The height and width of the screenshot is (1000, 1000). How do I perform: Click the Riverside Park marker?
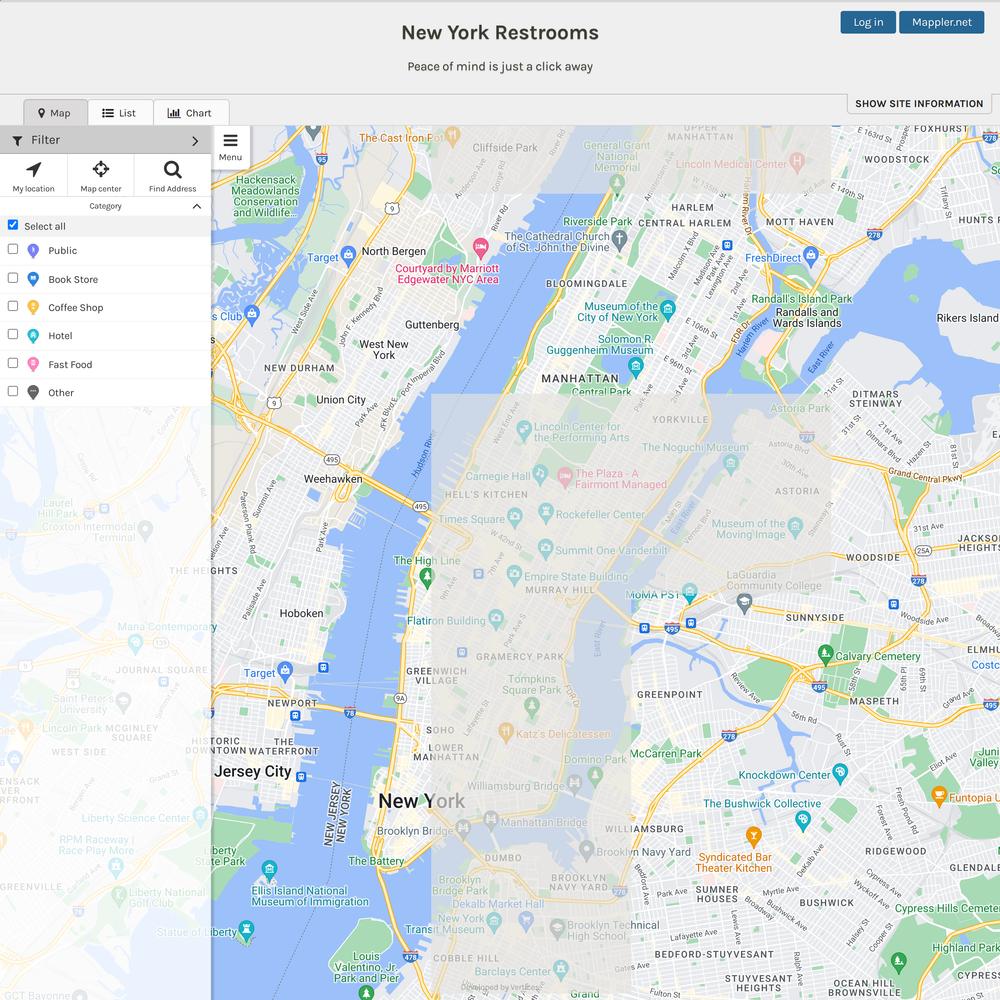(x=616, y=184)
